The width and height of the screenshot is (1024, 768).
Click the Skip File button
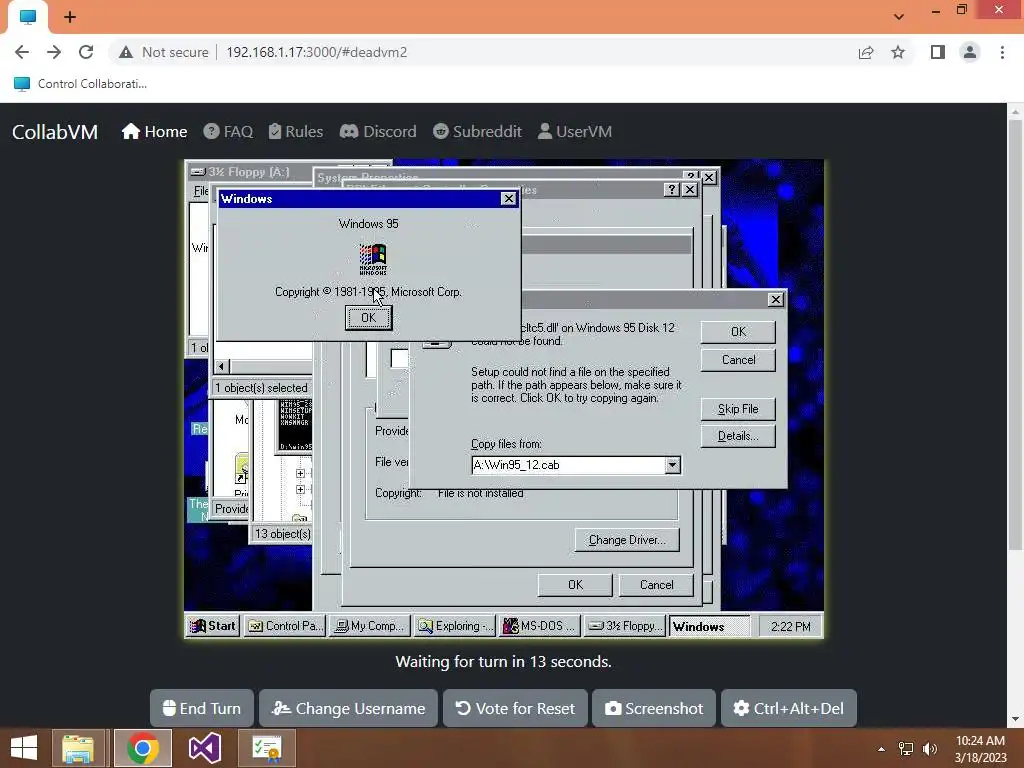[x=738, y=409]
